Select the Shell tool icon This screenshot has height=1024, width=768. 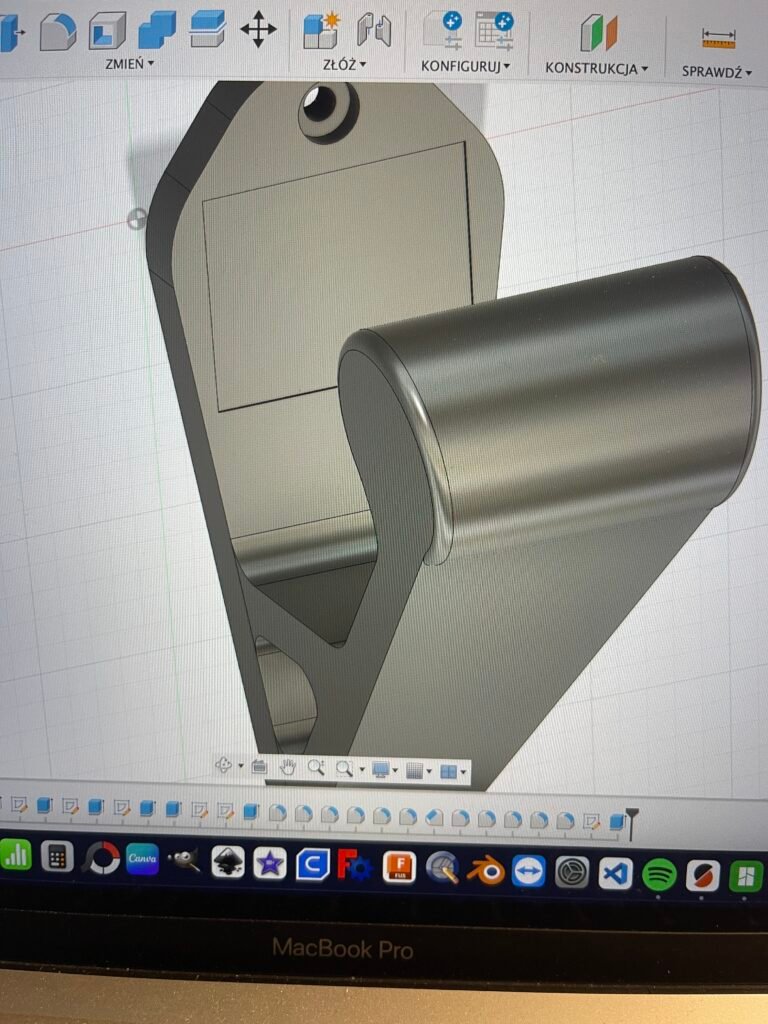click(107, 31)
